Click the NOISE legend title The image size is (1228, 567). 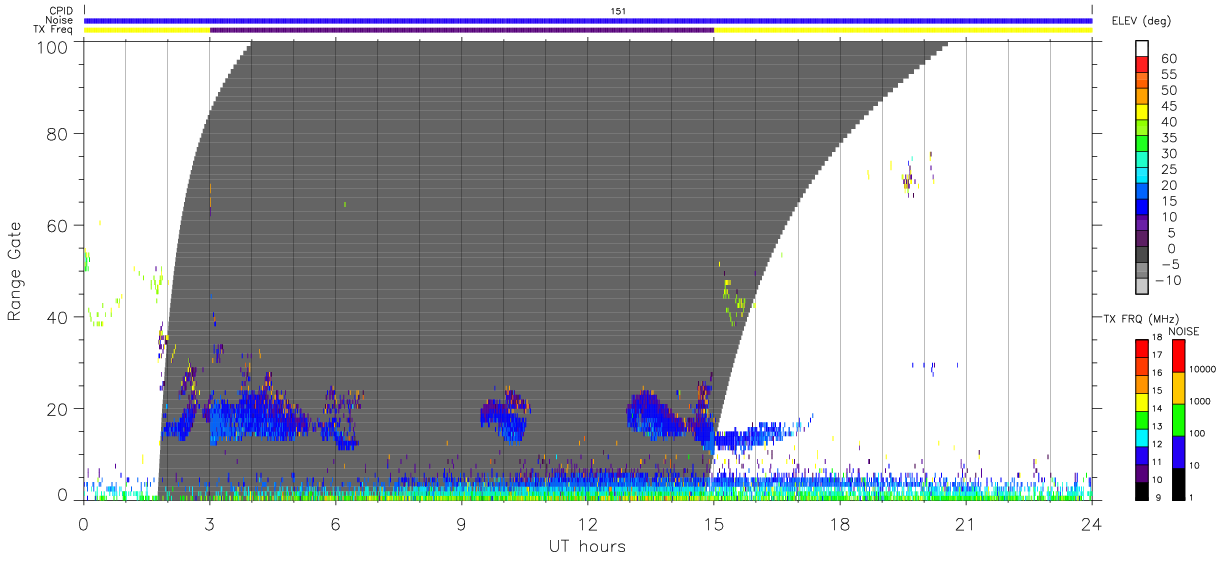[x=1185, y=331]
